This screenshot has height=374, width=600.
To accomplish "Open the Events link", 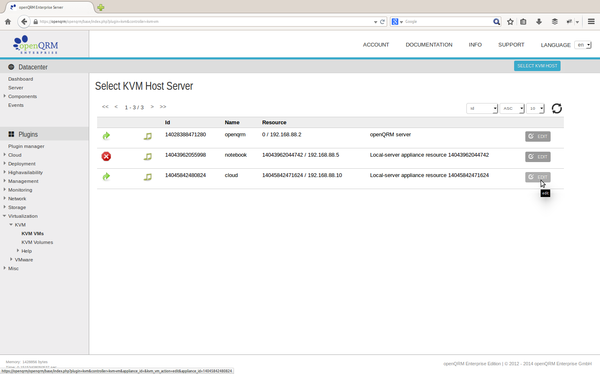I will (16, 105).
